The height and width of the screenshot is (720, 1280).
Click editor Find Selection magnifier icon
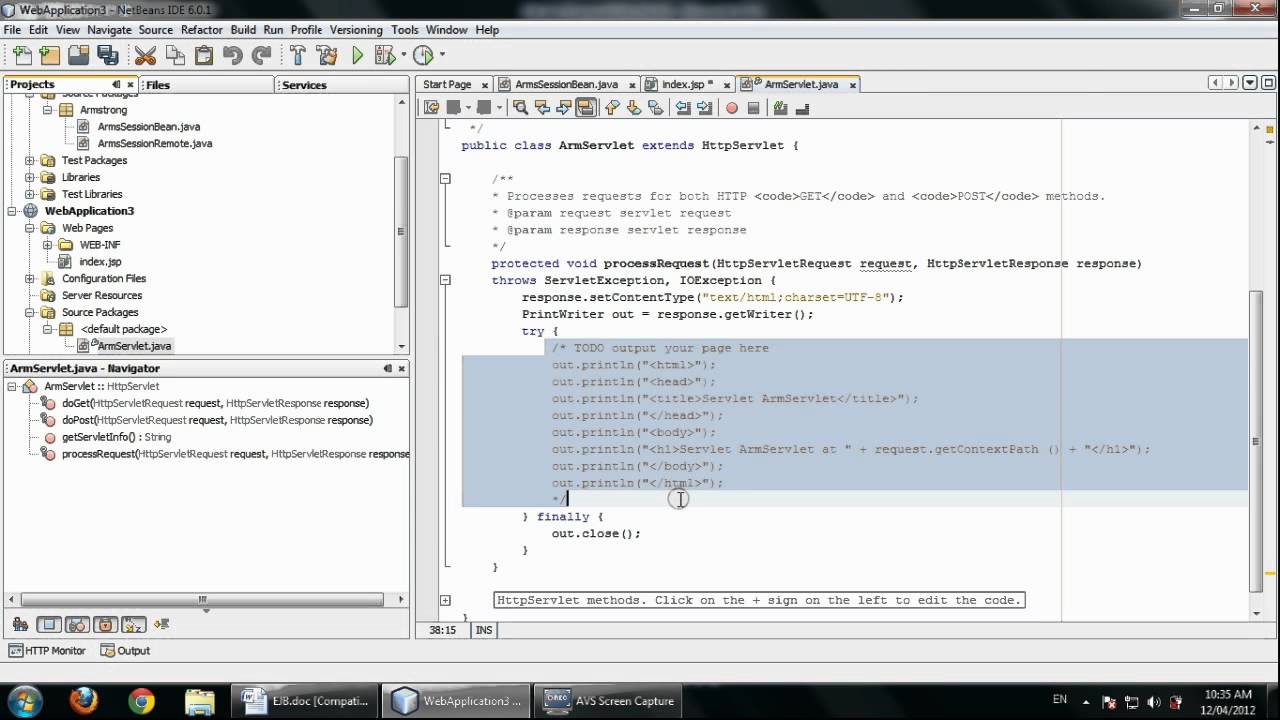(x=521, y=107)
